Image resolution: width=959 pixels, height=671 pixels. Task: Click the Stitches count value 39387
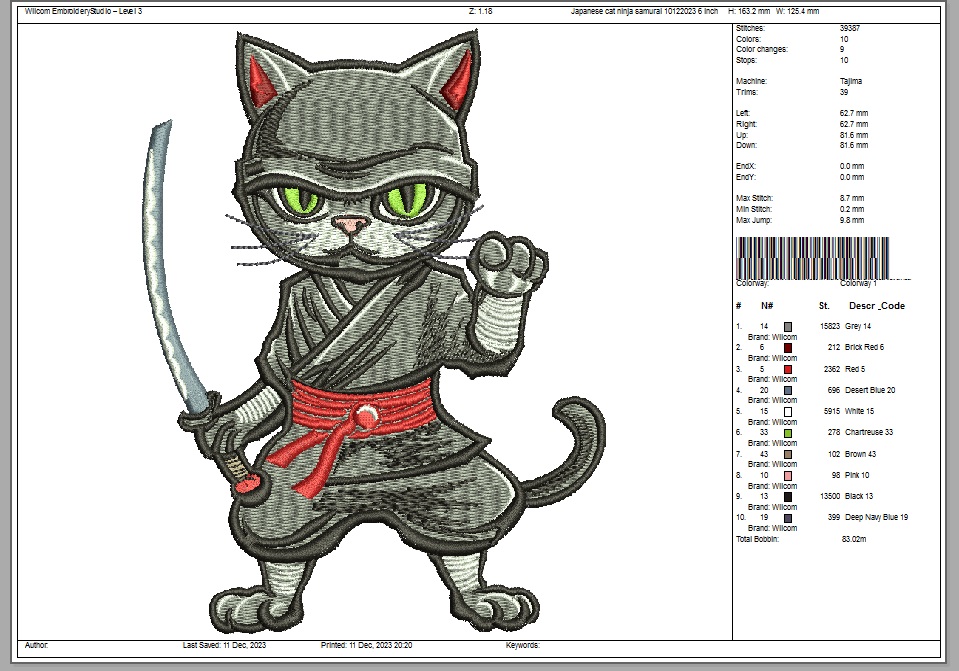850,29
